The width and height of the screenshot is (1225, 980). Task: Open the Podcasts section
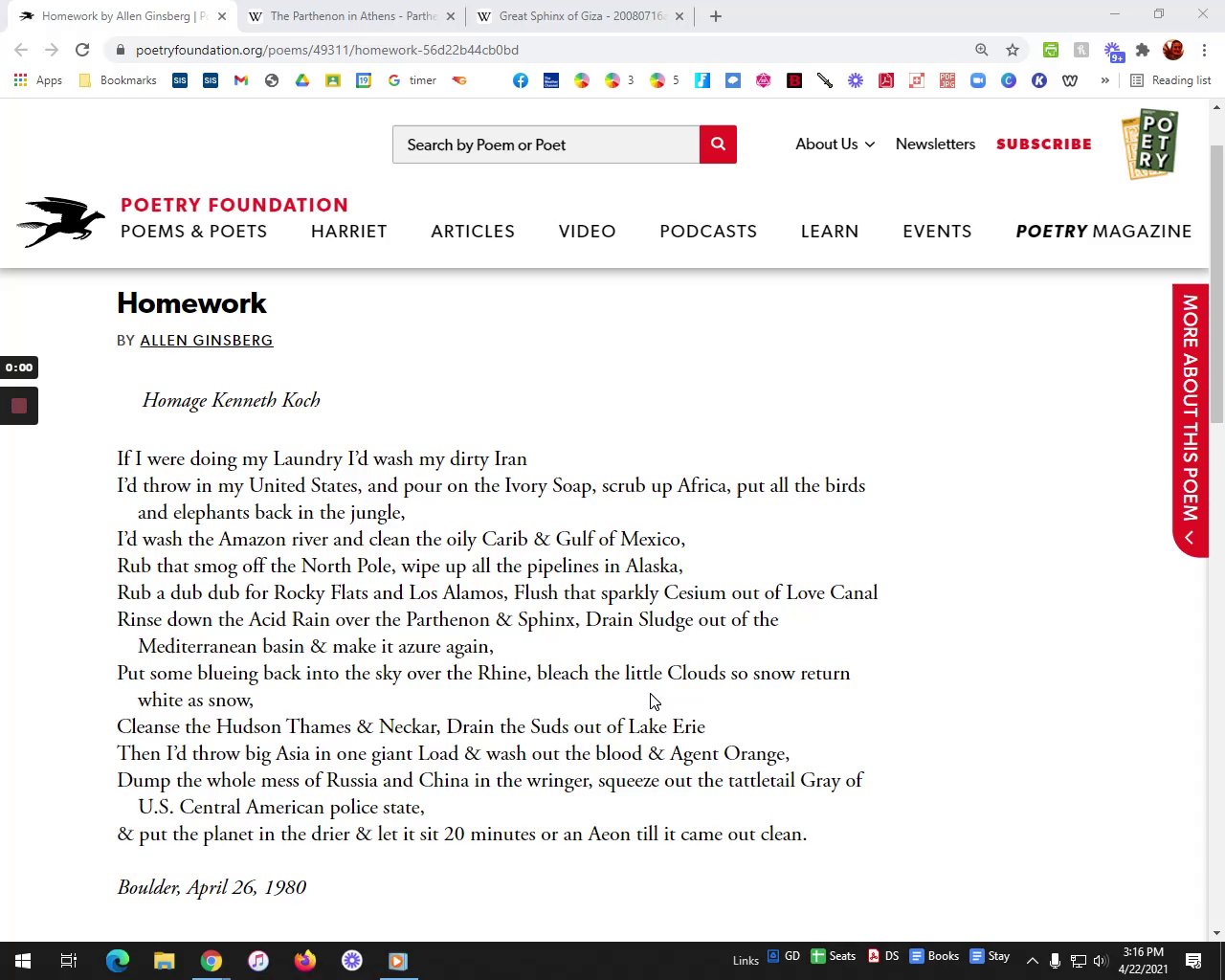[x=708, y=232]
